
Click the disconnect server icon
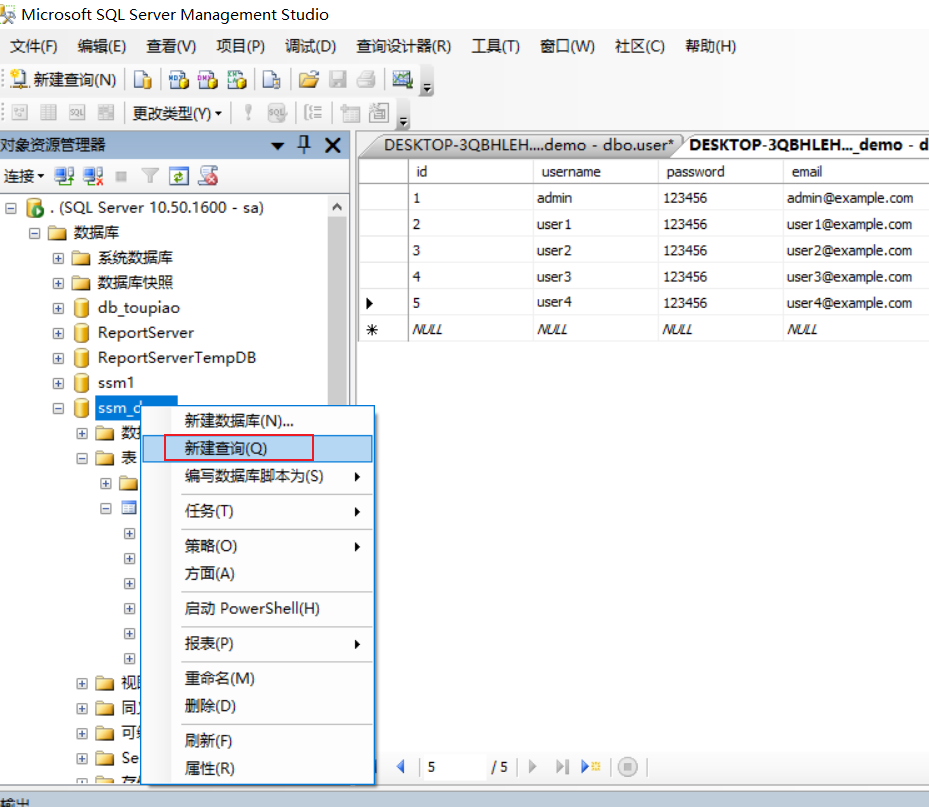click(93, 176)
